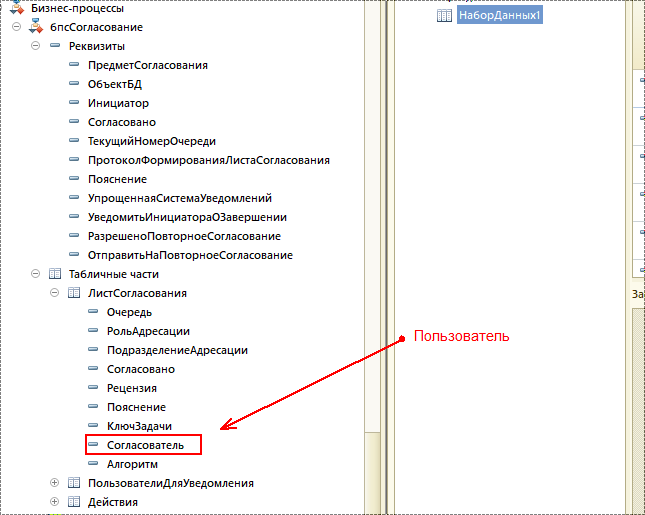
Task: Collapse the бпсСогласование business process node
Action: (x=16, y=27)
